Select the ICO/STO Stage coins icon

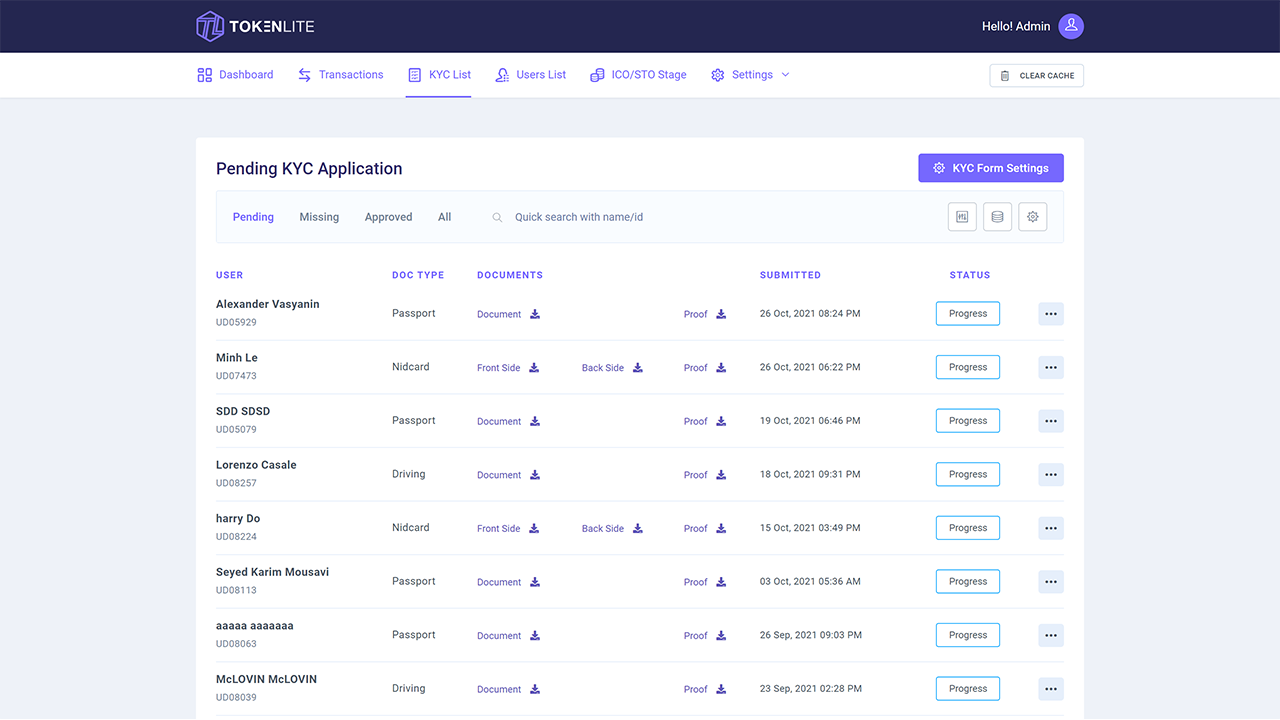point(597,74)
